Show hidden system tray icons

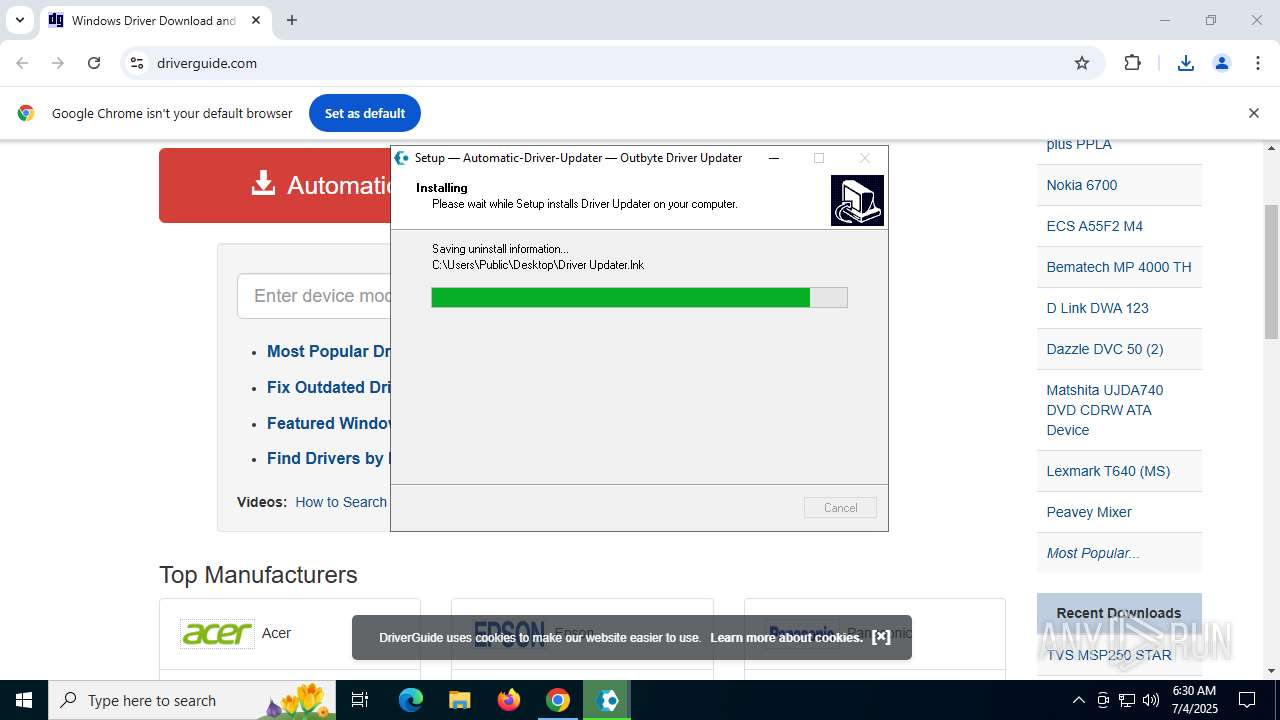tap(1078, 700)
